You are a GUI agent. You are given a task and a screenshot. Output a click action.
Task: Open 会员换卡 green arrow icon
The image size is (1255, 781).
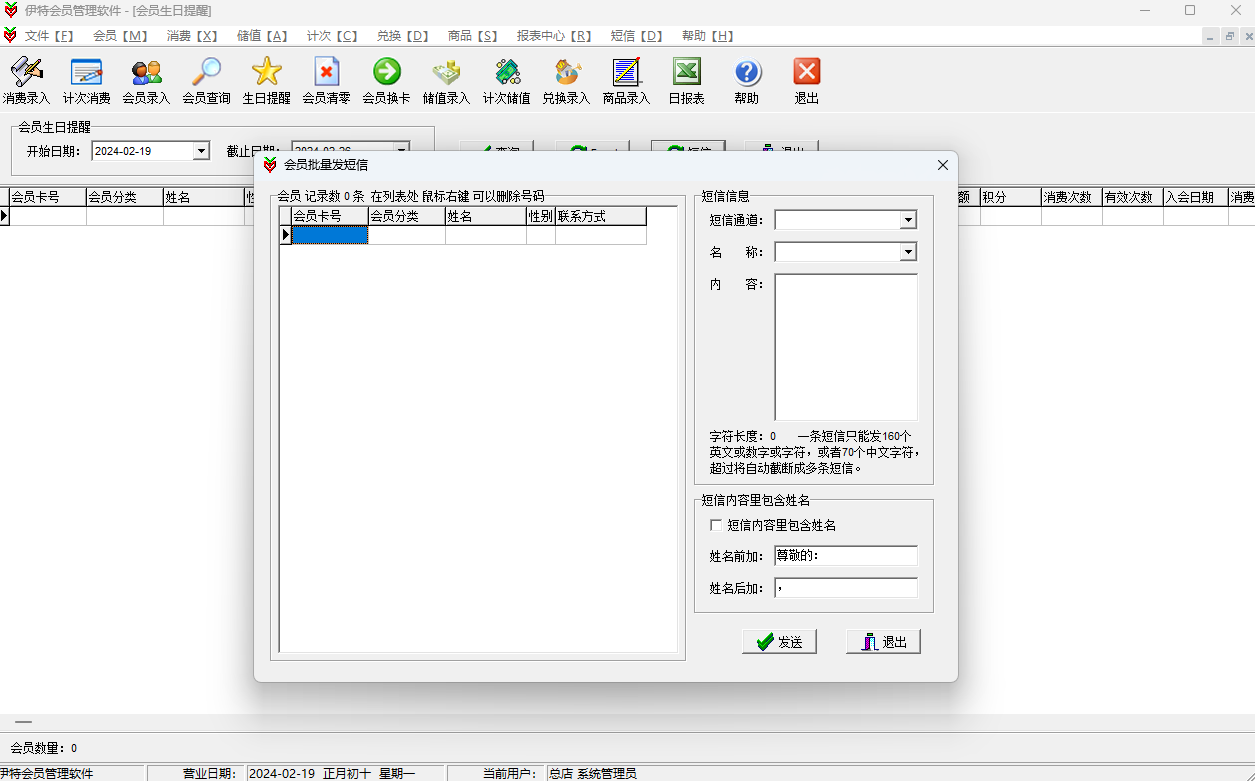pyautogui.click(x=386, y=81)
